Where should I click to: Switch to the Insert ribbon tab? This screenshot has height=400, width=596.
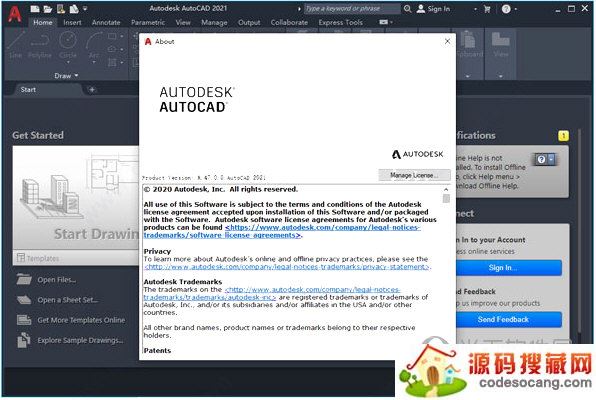point(72,22)
